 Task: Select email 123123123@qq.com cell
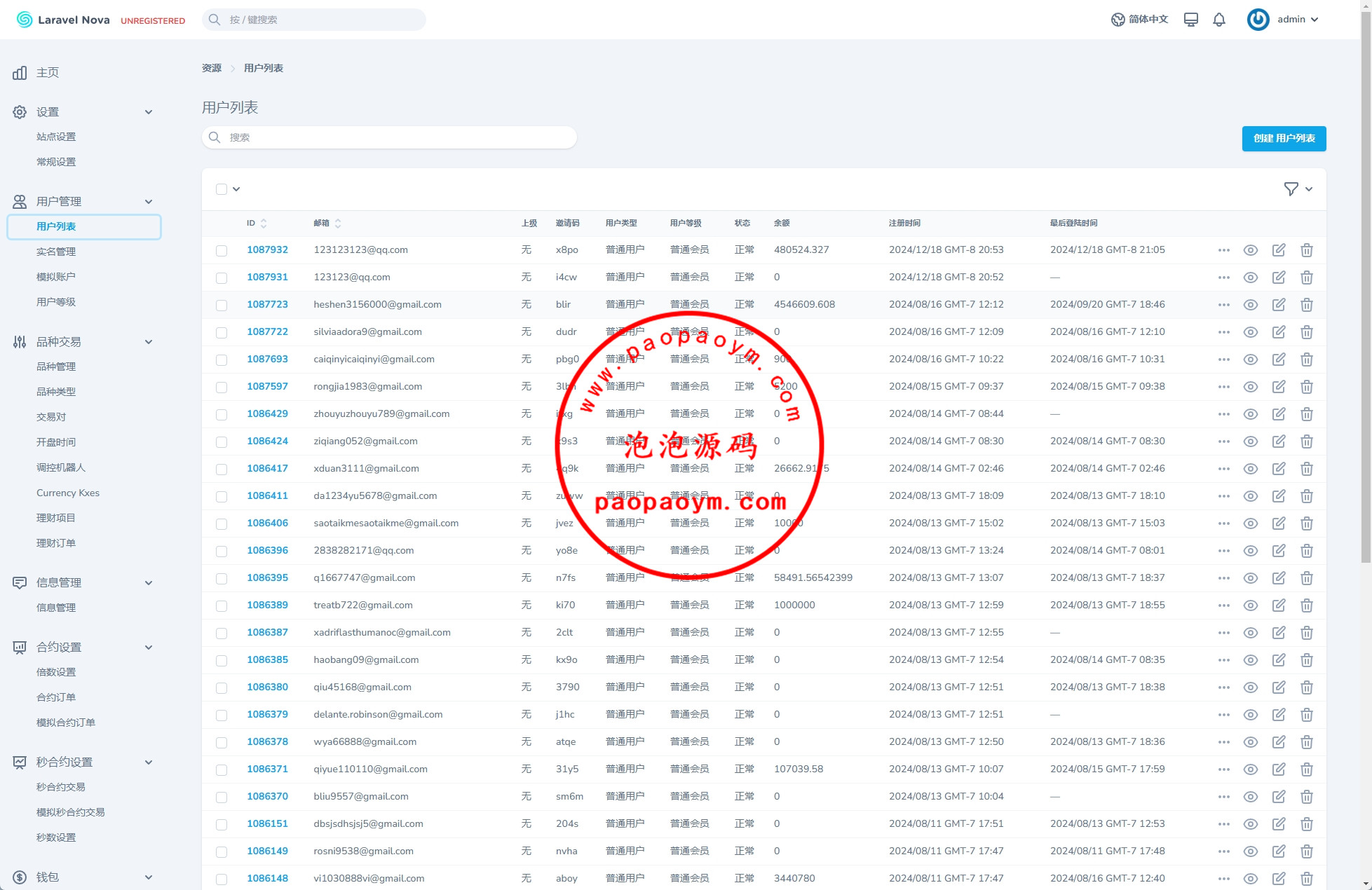pyautogui.click(x=360, y=250)
